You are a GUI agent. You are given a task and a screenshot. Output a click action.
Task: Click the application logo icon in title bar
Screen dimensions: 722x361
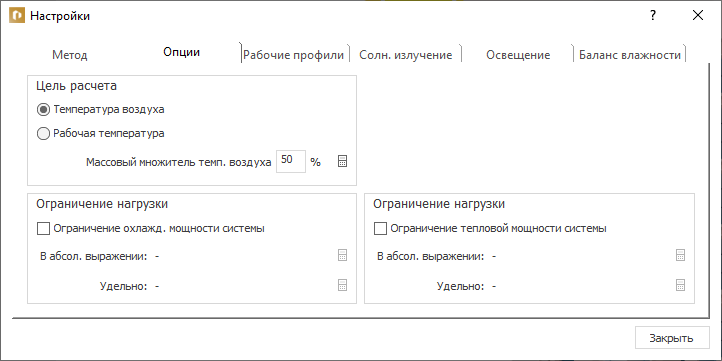pyautogui.click(x=17, y=16)
